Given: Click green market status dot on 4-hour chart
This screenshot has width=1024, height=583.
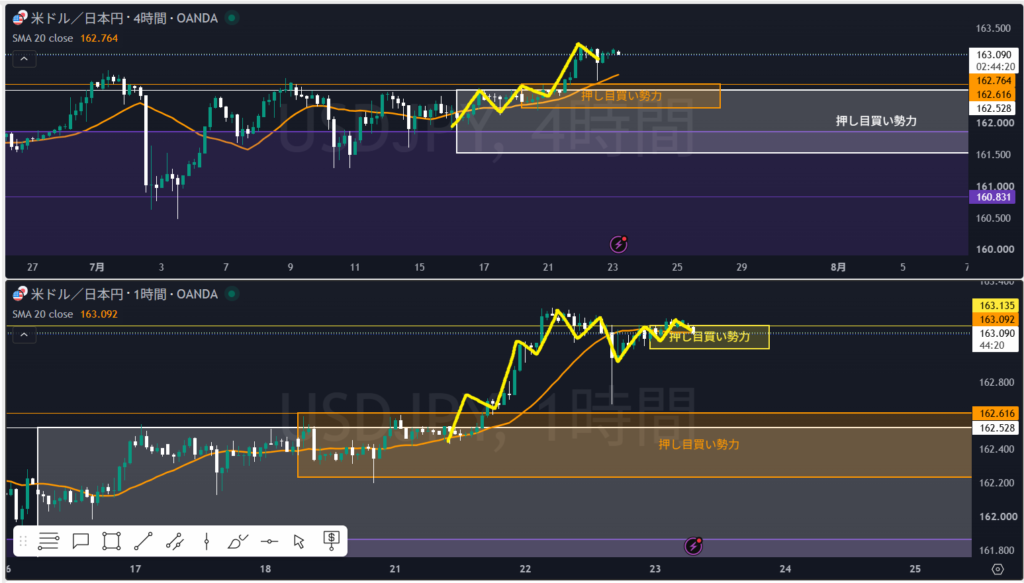Looking at the screenshot, I should [231, 18].
